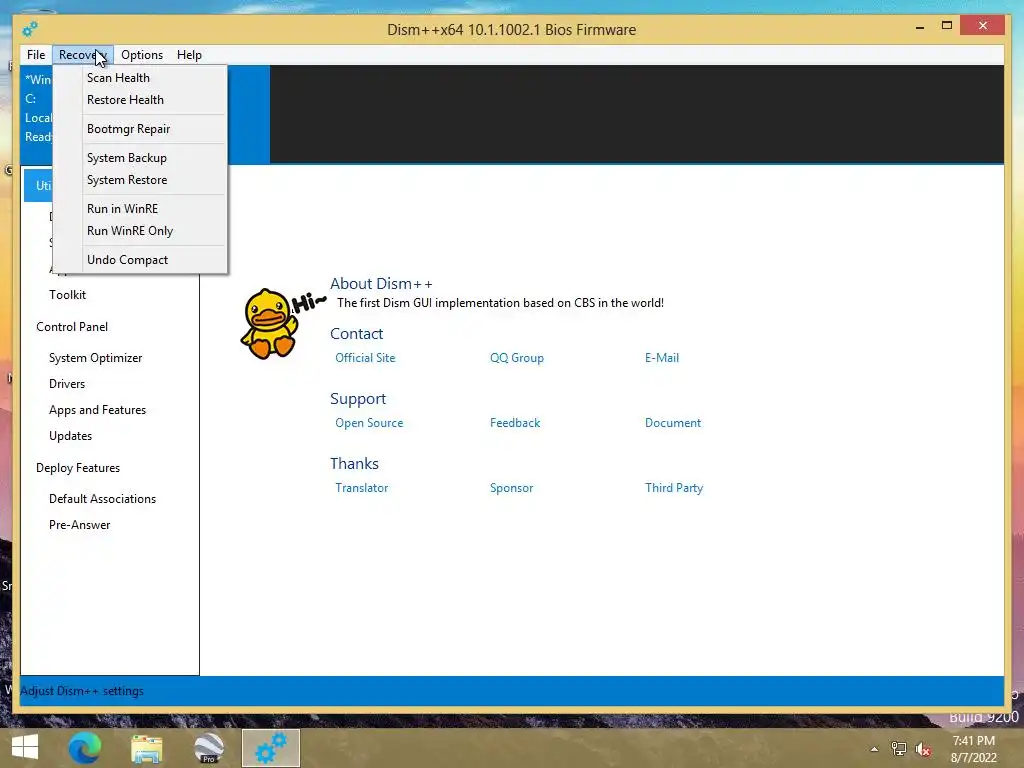Open Updates in the sidebar
The width and height of the screenshot is (1024, 768).
[71, 436]
